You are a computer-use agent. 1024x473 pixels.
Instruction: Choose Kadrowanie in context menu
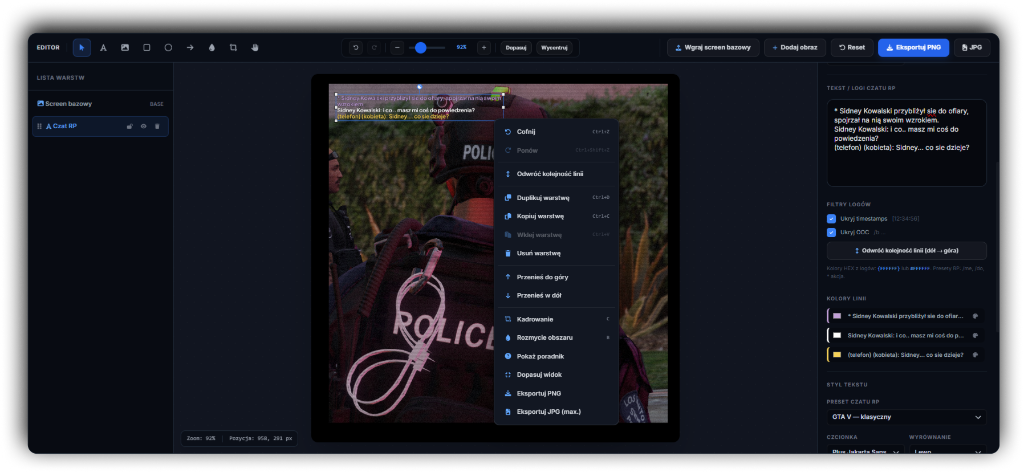coord(556,319)
